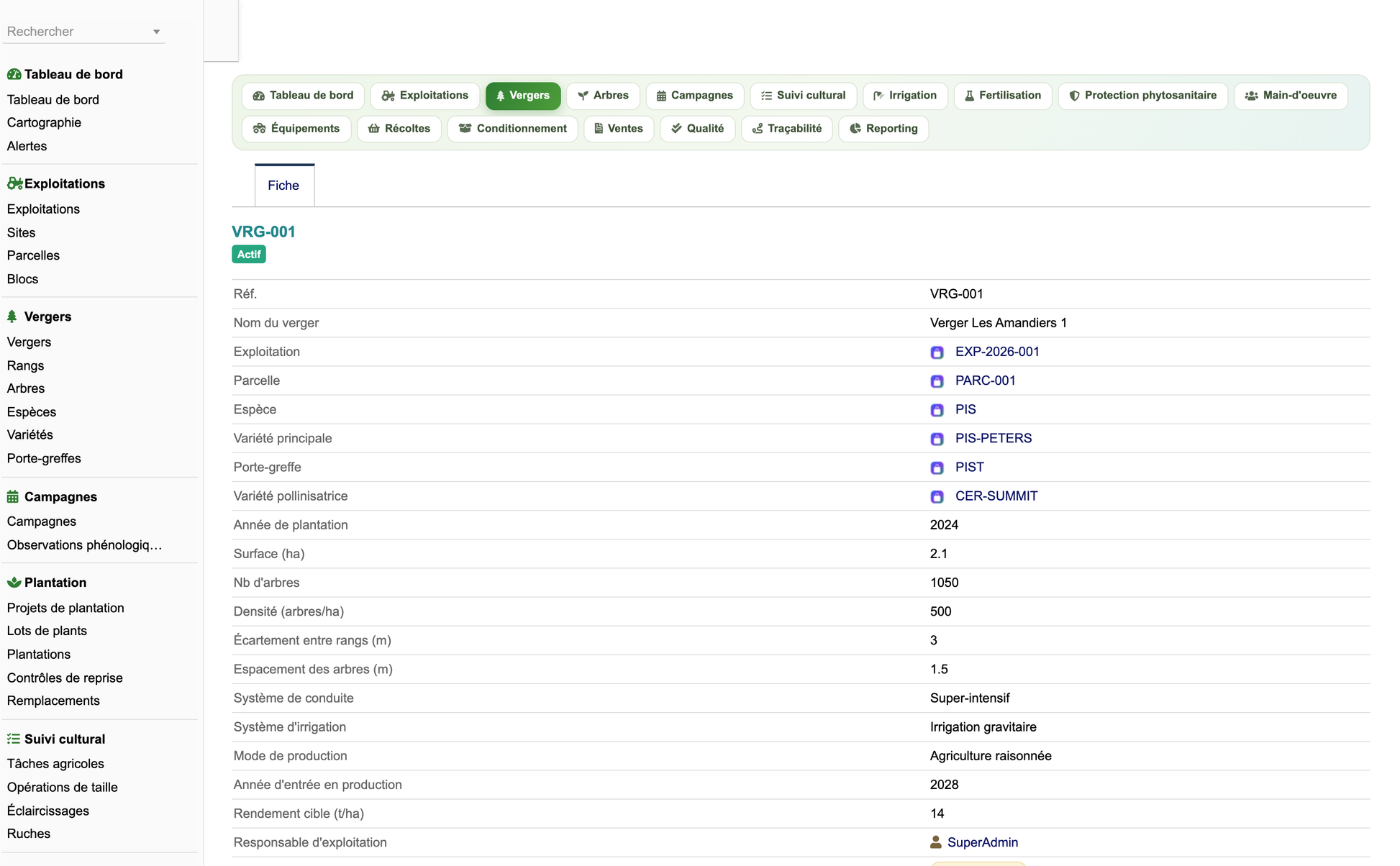Click the object icon next to EXP-2026-001

[x=937, y=352]
